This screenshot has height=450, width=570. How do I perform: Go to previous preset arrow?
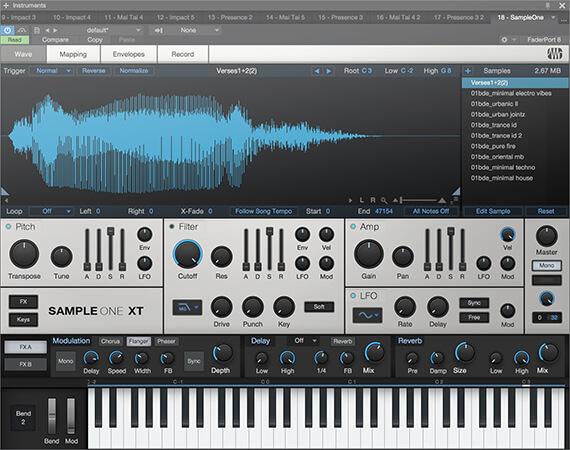coord(47,30)
